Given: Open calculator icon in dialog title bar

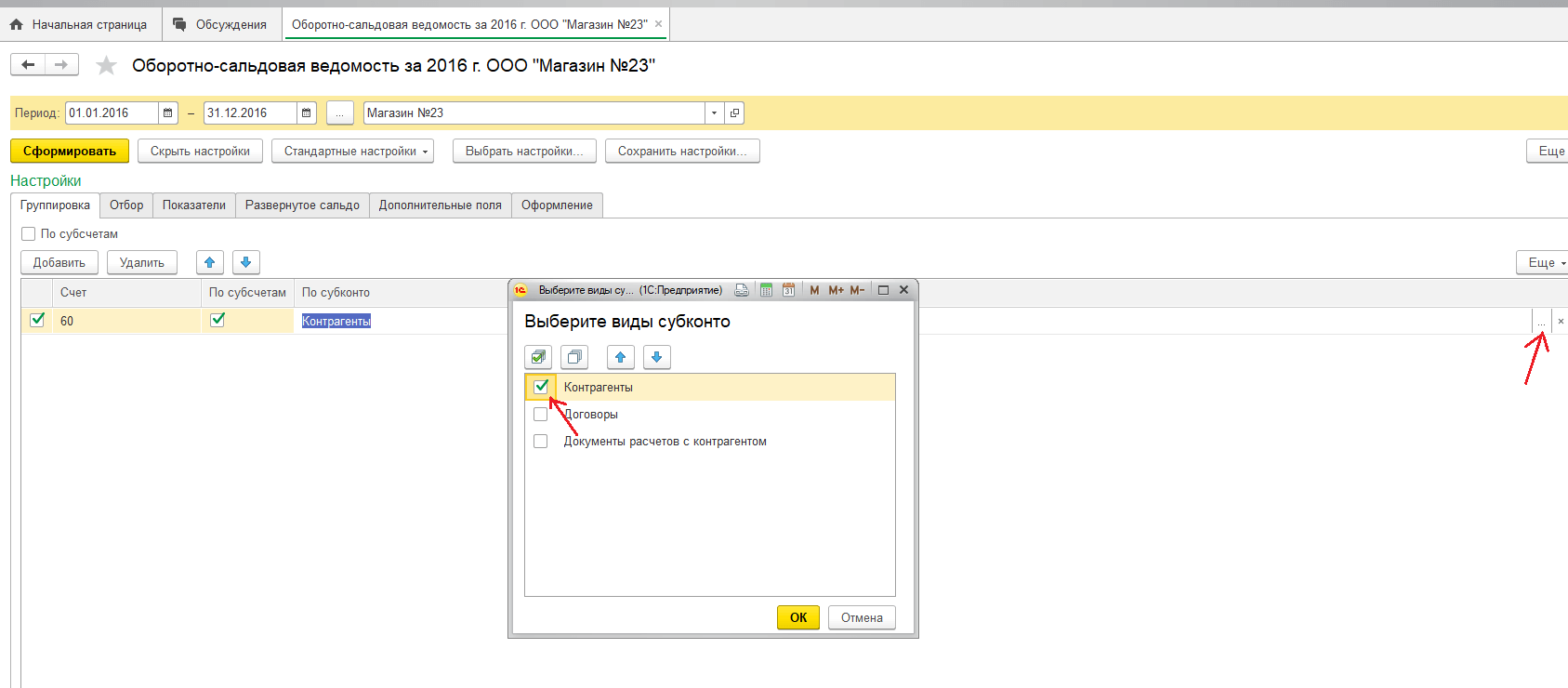Looking at the screenshot, I should point(766,290).
